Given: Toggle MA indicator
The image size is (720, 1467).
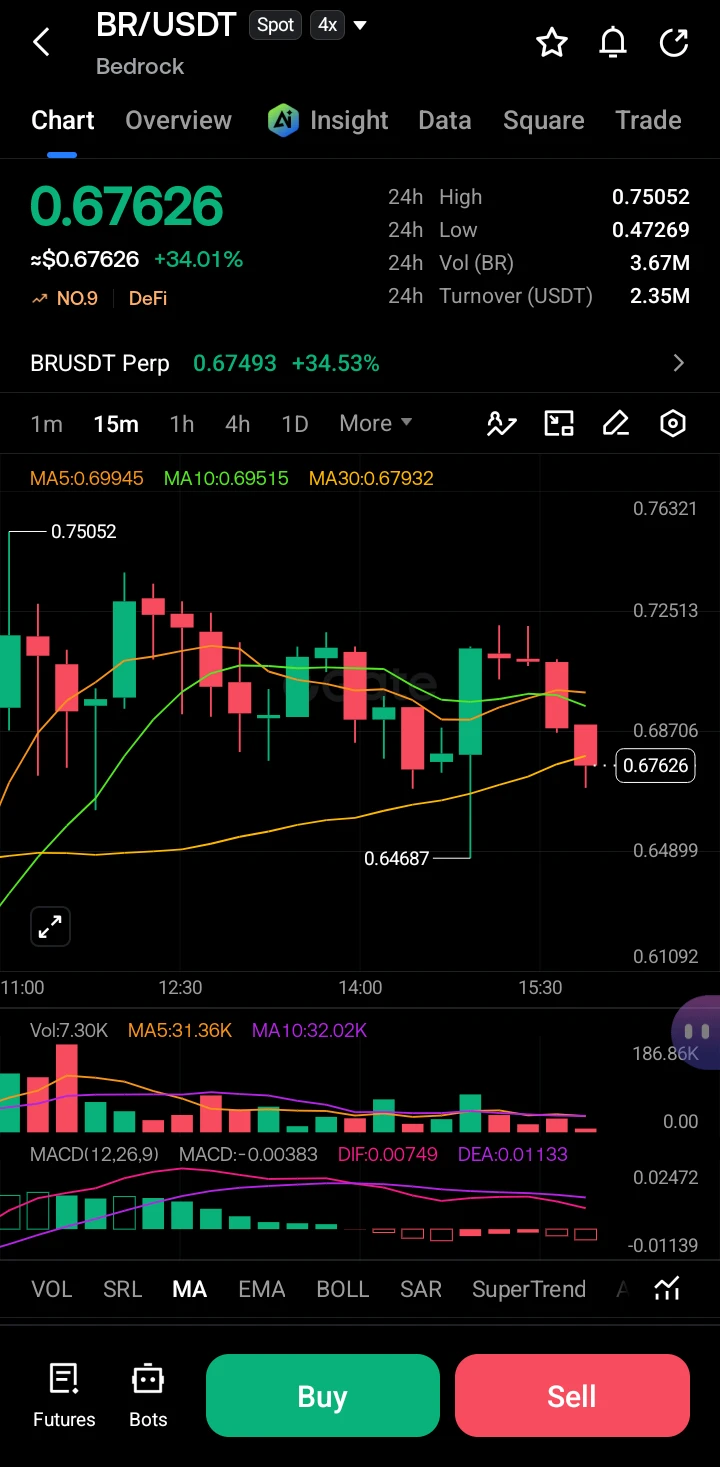Looking at the screenshot, I should tap(190, 1289).
